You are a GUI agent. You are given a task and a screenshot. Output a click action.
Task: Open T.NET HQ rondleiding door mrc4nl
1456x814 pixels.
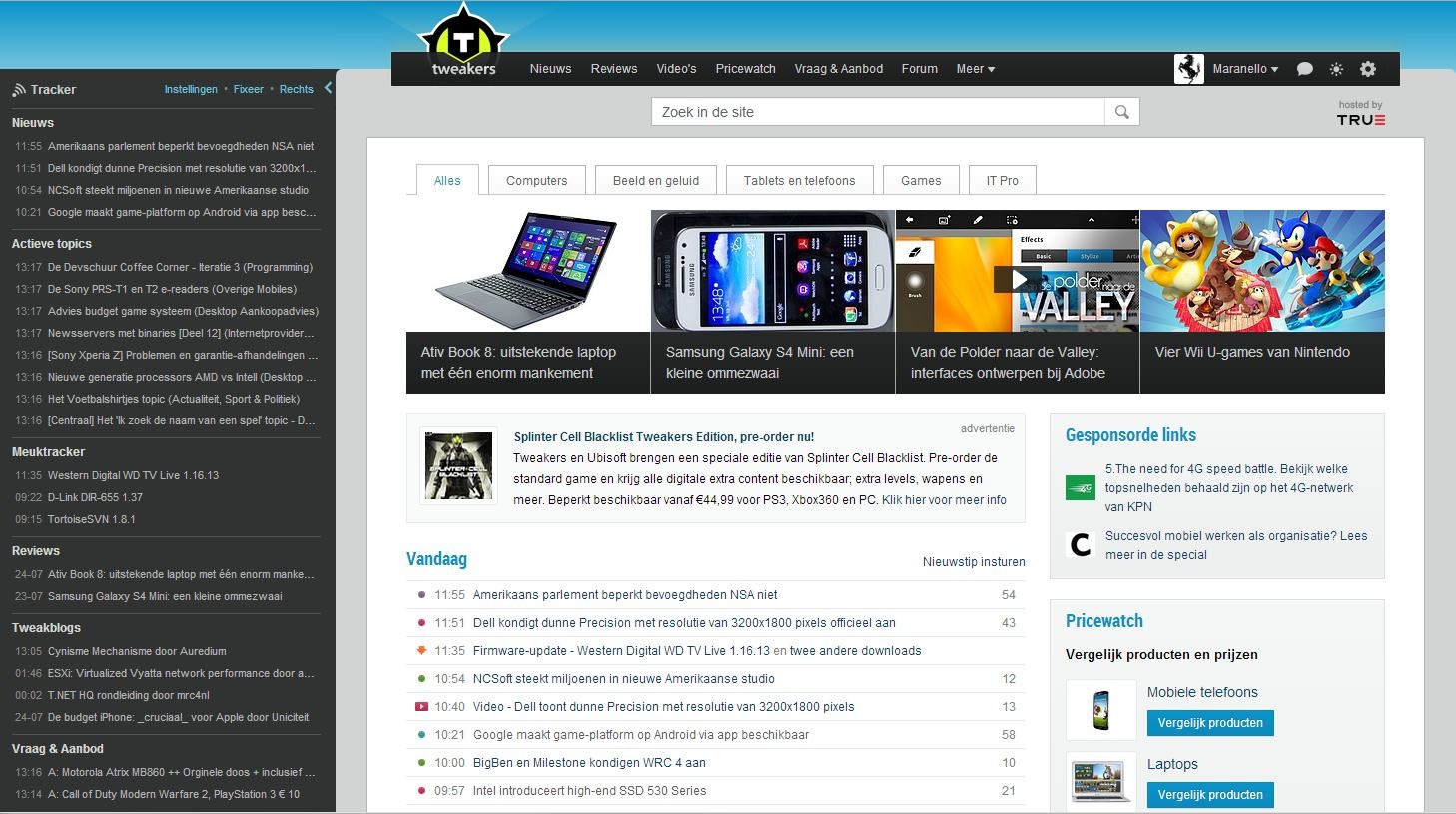click(x=129, y=695)
